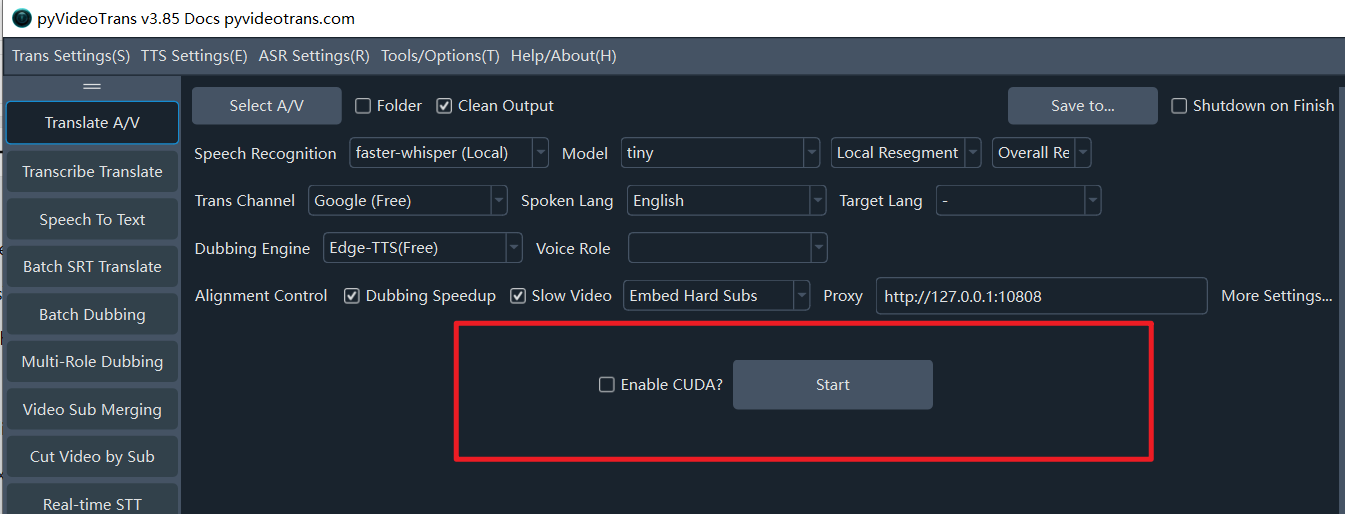Uncheck the Slow Video option
The width and height of the screenshot is (1345, 514).
(518, 296)
